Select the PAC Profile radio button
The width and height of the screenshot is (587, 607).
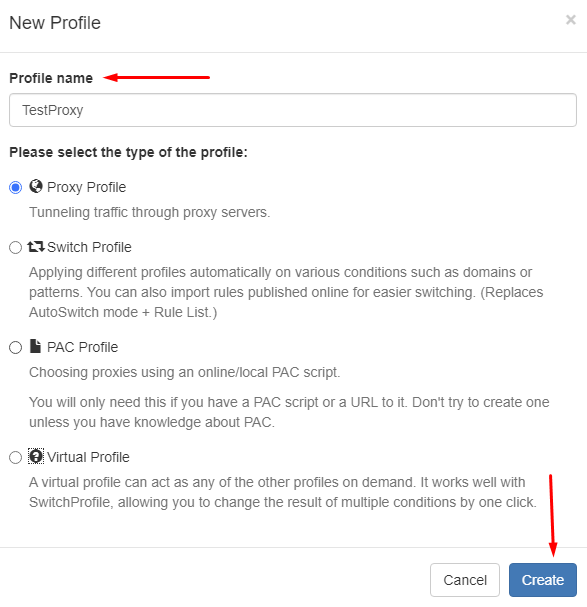pos(15,347)
